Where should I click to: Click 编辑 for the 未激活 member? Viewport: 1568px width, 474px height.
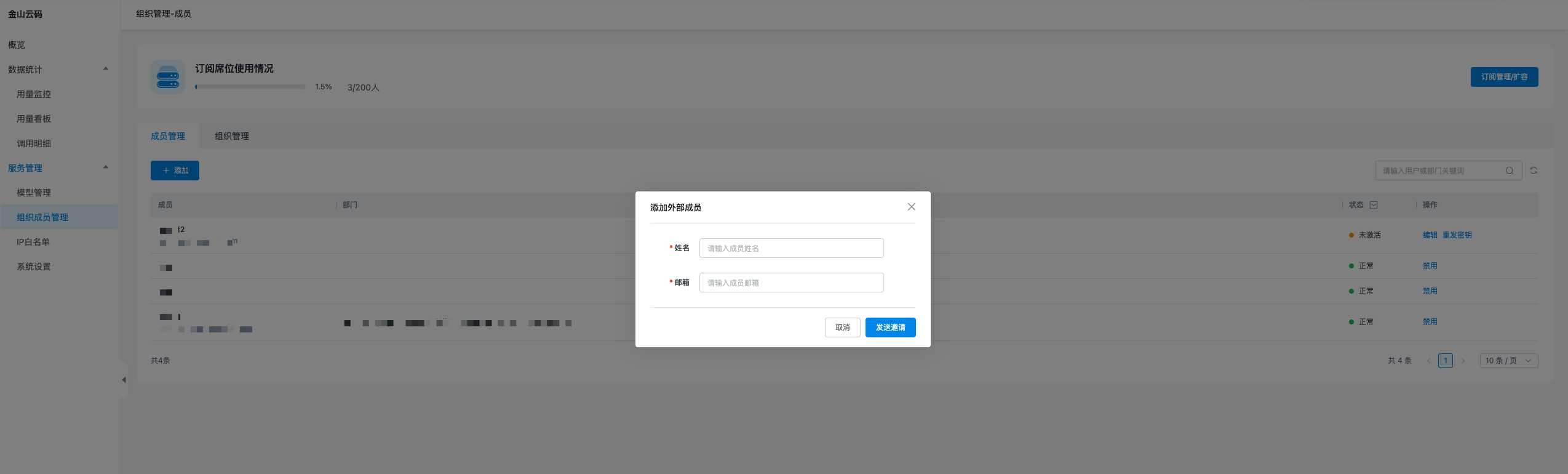(1430, 235)
